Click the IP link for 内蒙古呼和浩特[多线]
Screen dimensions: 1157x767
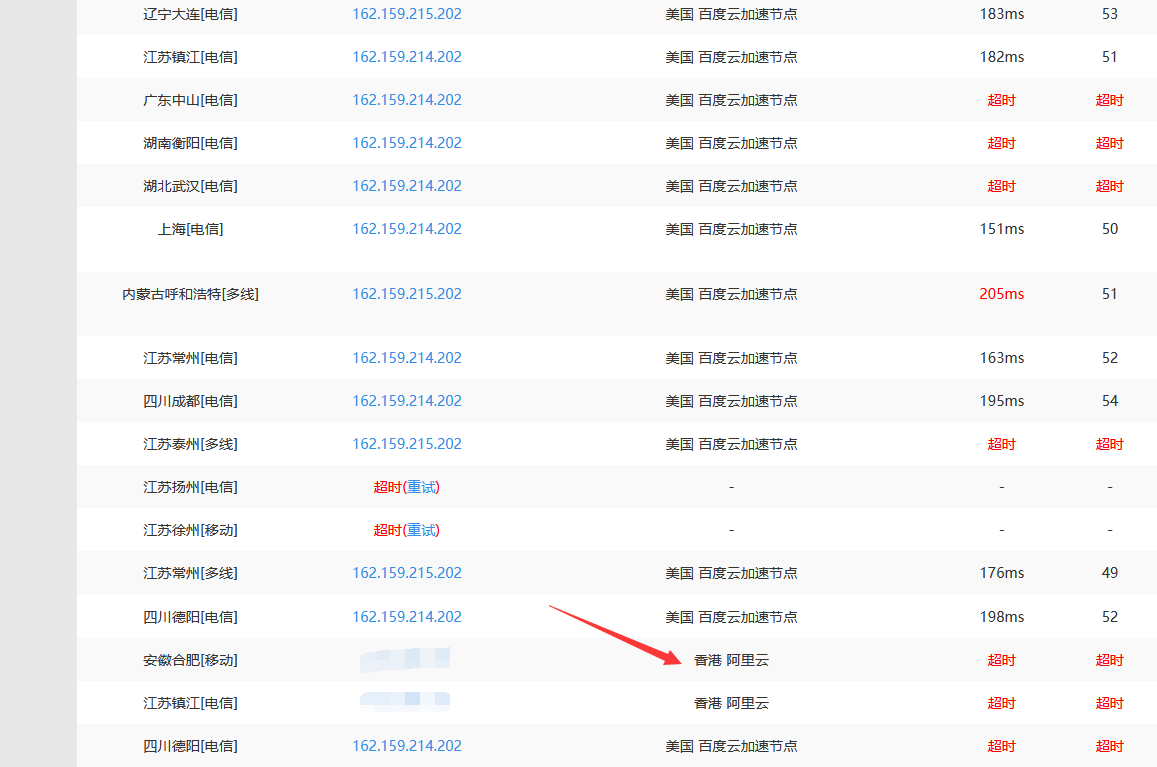tap(406, 294)
